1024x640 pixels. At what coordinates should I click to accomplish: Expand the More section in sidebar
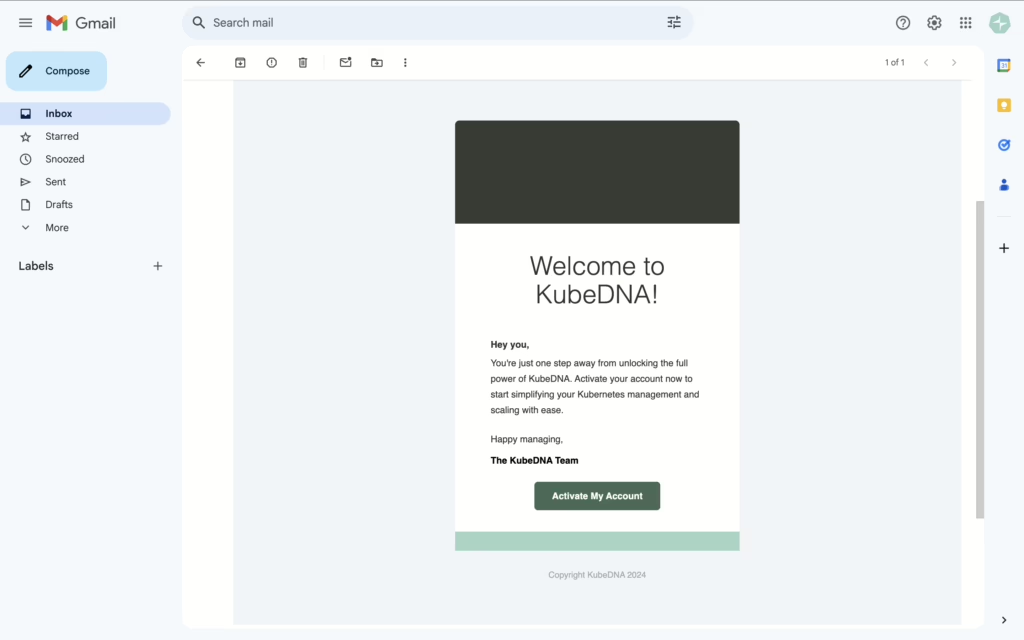(x=56, y=228)
